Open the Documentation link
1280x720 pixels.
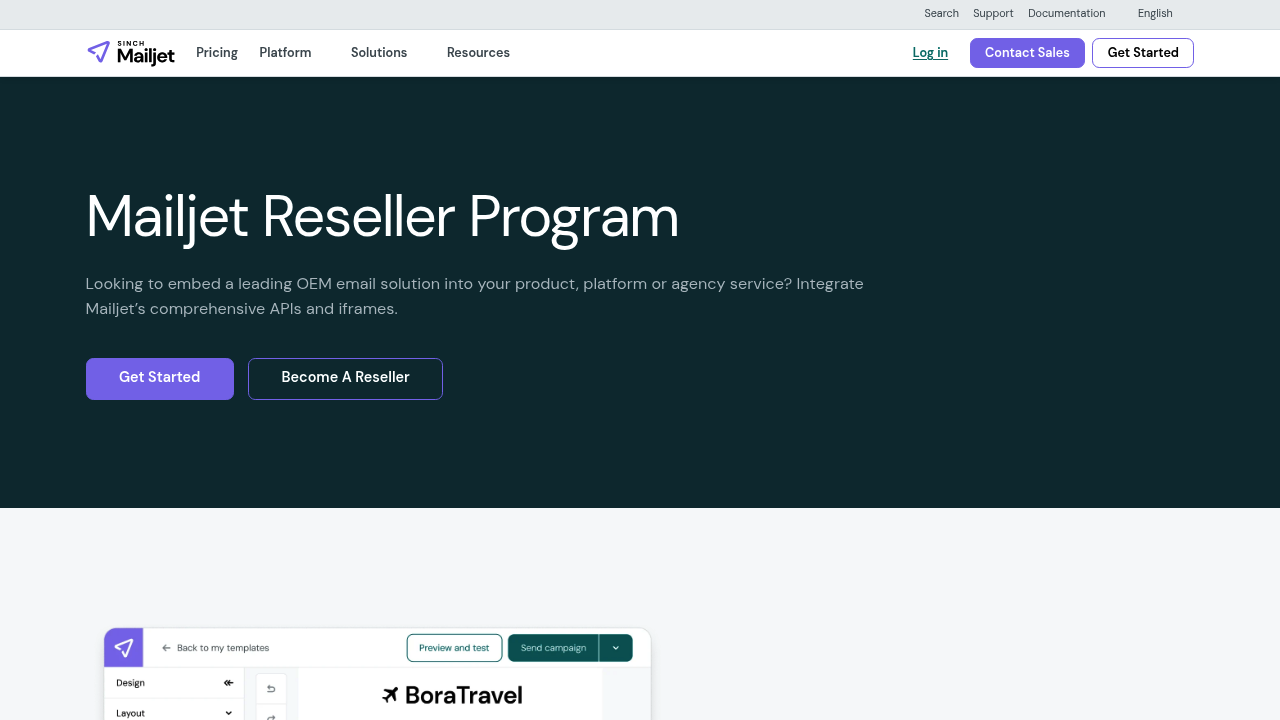tap(1066, 14)
